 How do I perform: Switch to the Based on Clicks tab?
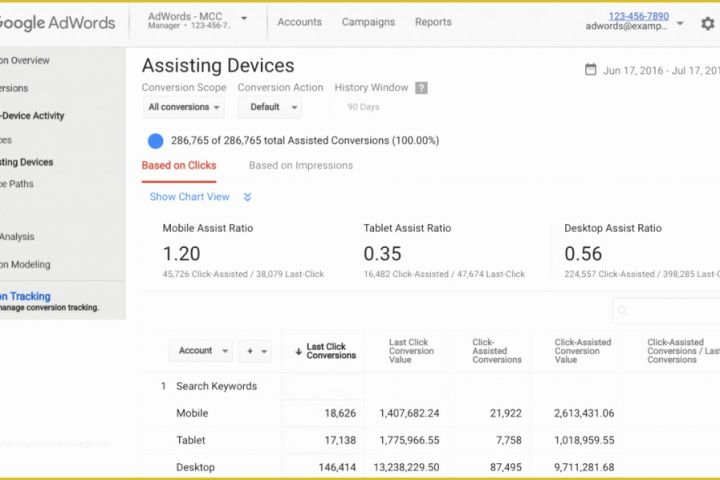point(179,165)
